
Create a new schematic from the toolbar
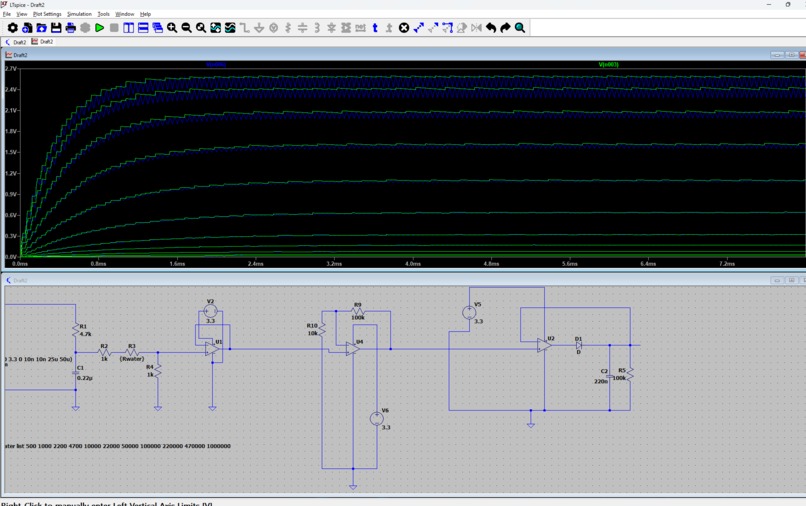pyautogui.click(x=27, y=28)
